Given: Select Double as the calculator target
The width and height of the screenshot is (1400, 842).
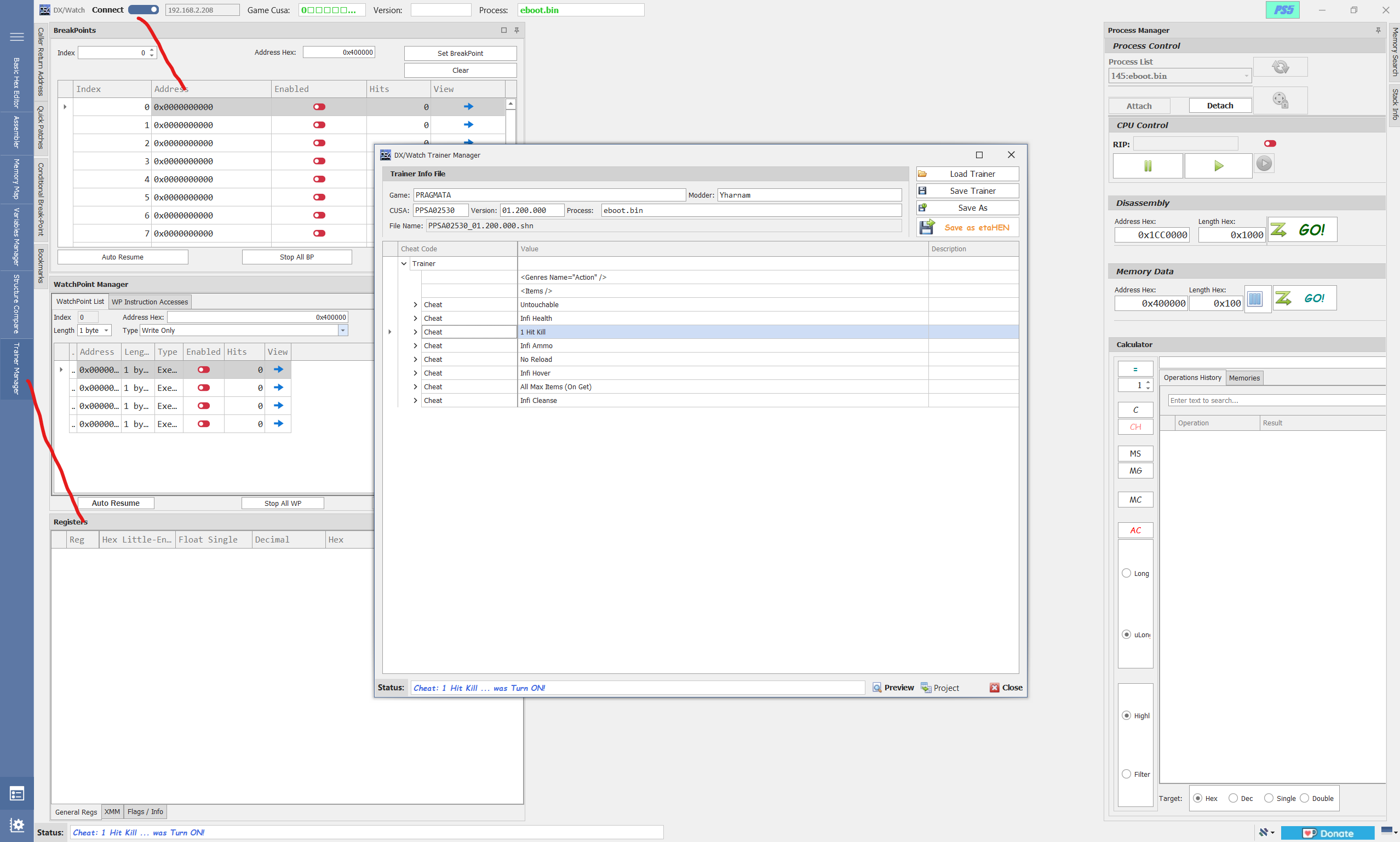Looking at the screenshot, I should tap(1304, 798).
